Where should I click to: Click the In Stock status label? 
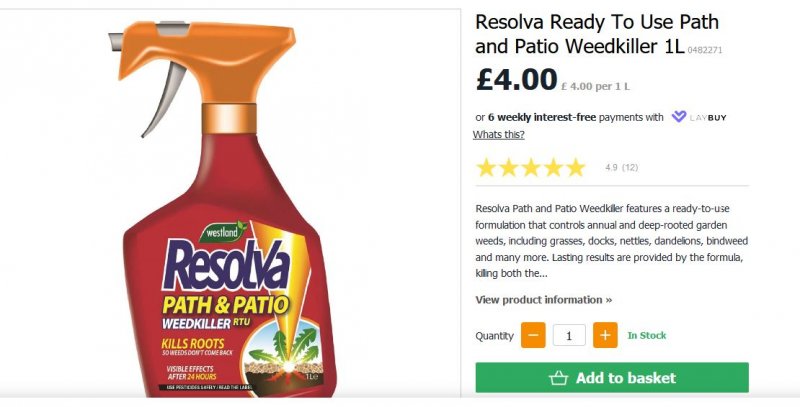[x=646, y=336]
